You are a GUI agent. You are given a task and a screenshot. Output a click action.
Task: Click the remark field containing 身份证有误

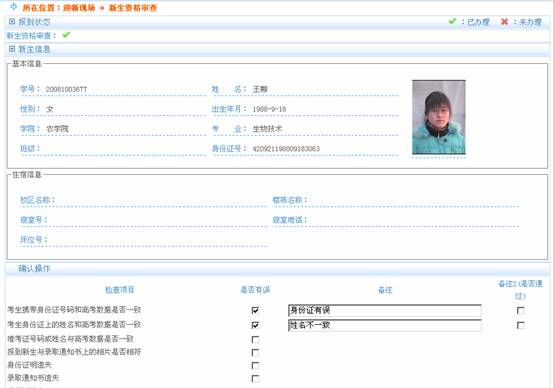(x=385, y=310)
